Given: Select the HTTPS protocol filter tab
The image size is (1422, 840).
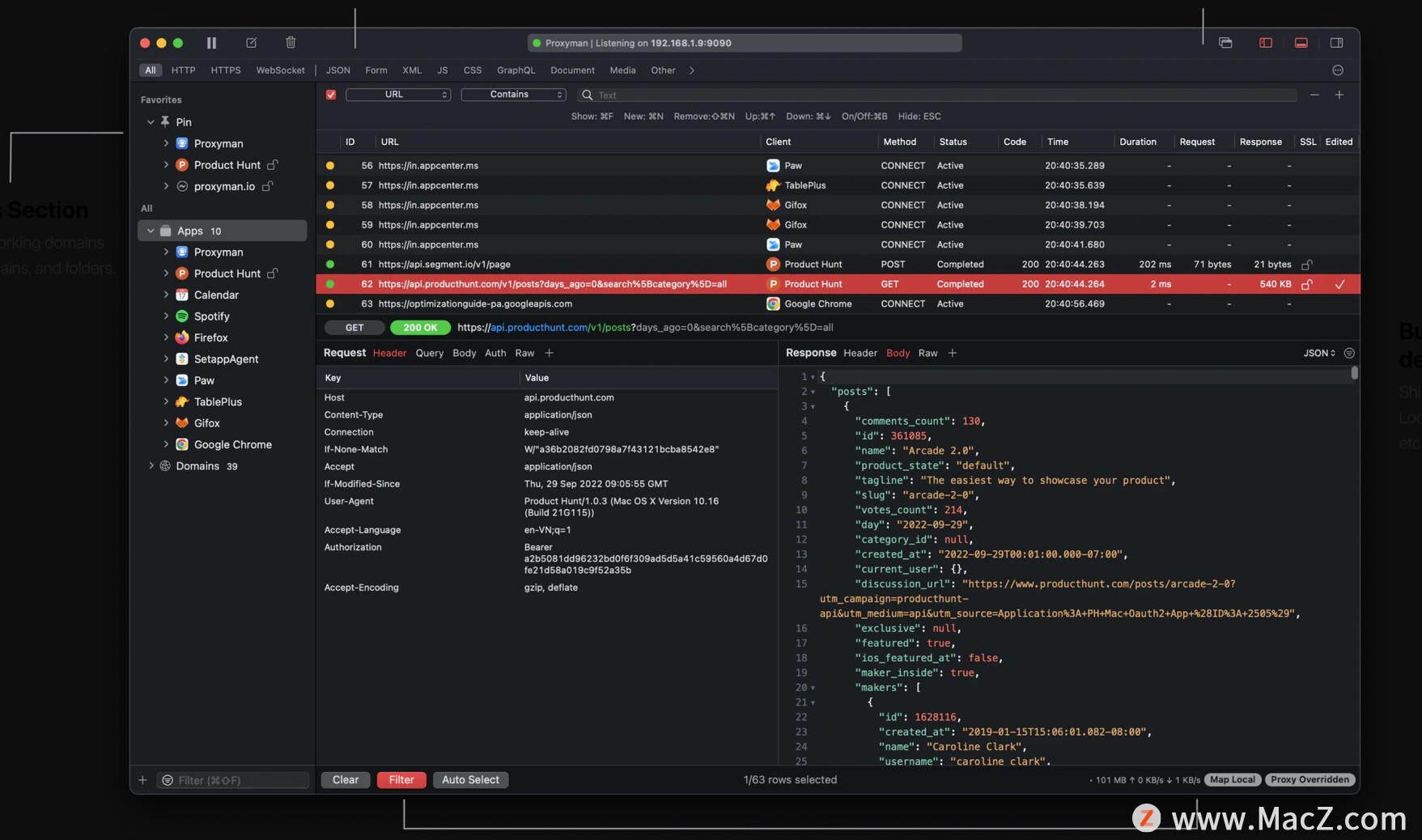Looking at the screenshot, I should point(226,70).
